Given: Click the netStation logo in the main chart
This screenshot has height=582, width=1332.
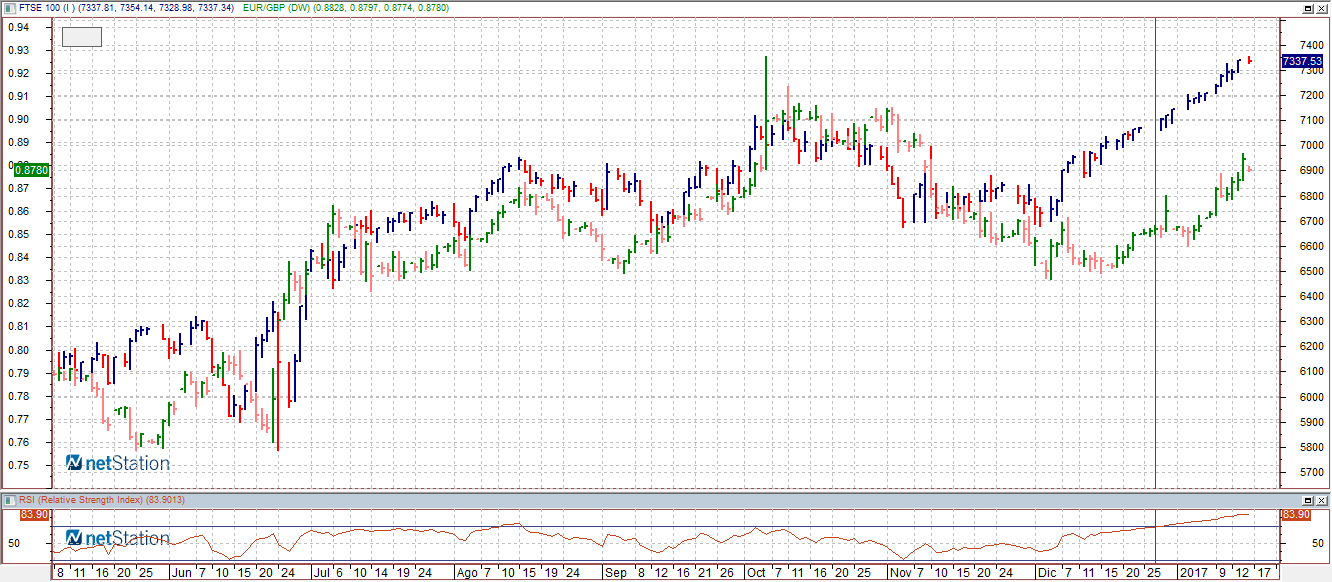Looking at the screenshot, I should click(118, 463).
